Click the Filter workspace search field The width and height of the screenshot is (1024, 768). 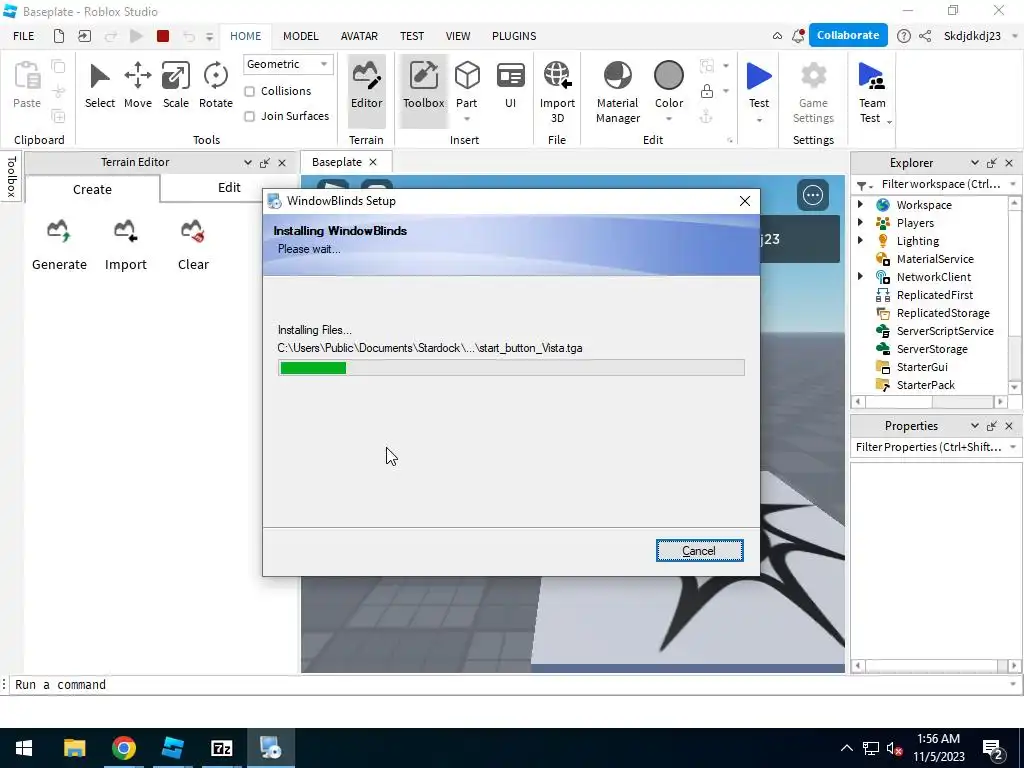pos(940,184)
